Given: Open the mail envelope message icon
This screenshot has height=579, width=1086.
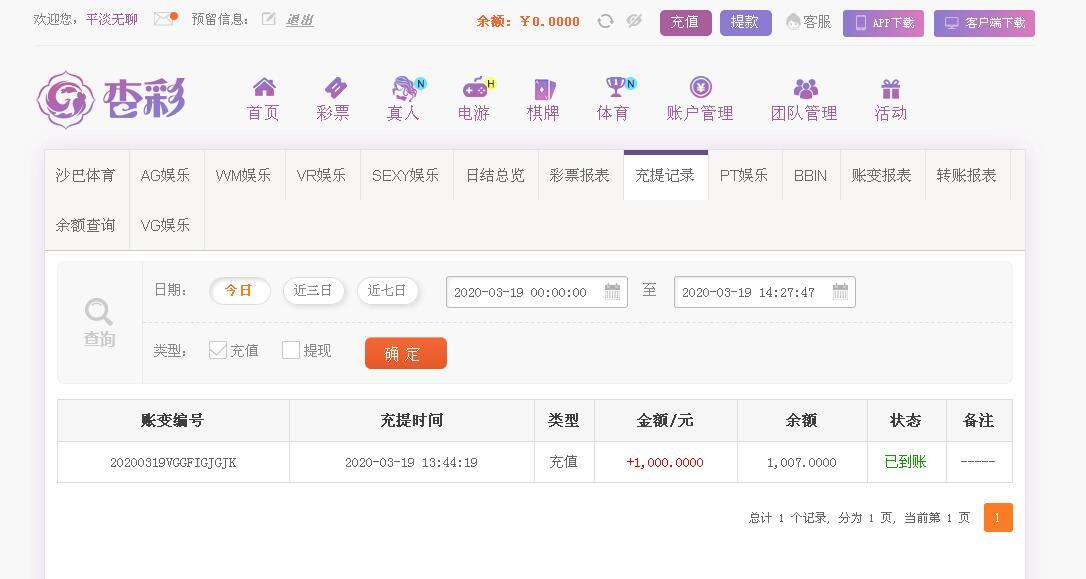Looking at the screenshot, I should pyautogui.click(x=165, y=19).
